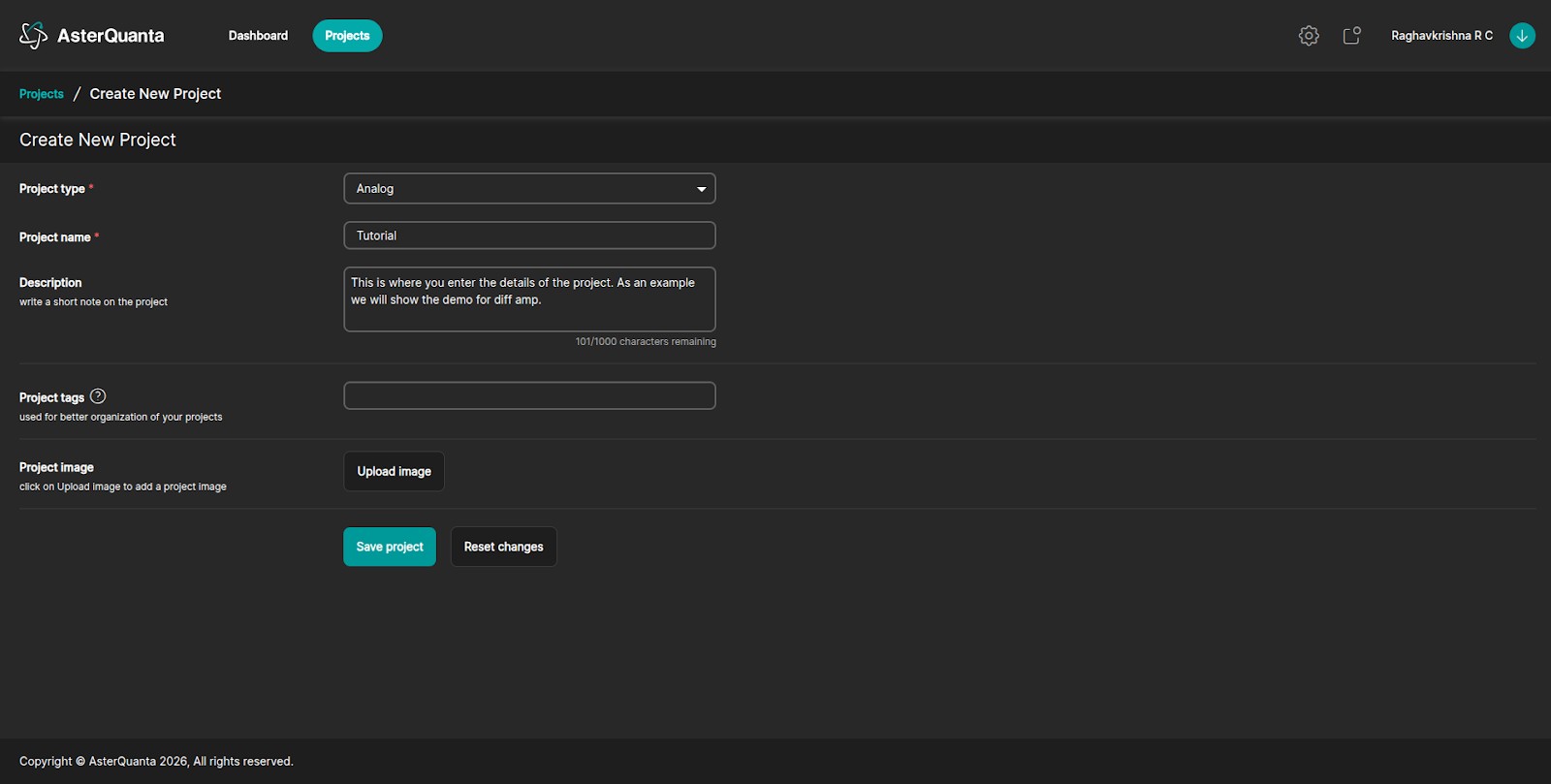The height and width of the screenshot is (784, 1551).
Task: Open the notifications icon in header
Action: coord(1351,36)
